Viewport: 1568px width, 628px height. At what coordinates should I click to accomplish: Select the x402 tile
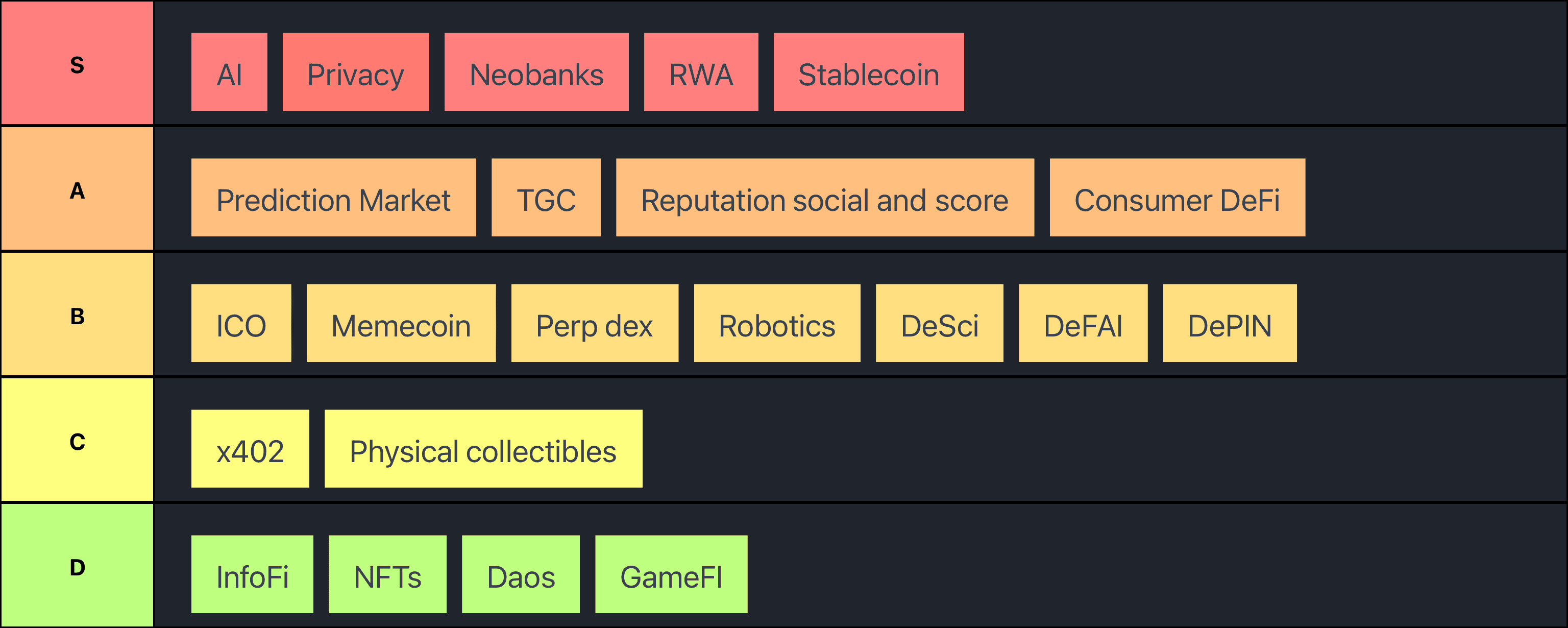250,448
